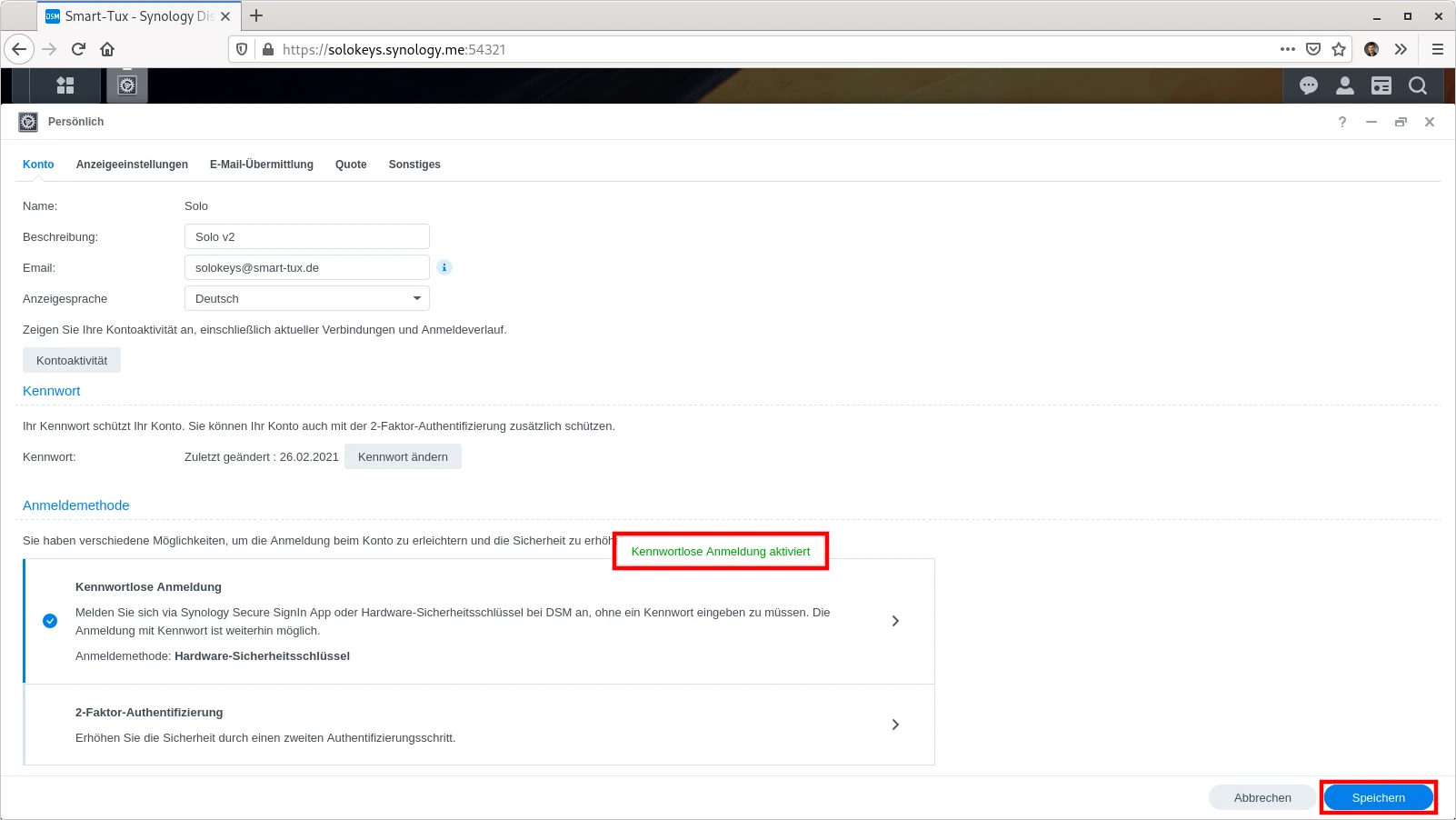Viewport: 1456px width, 820px height.
Task: Click the blue checkmark for Kennwortlose Anmeldung
Action: pos(50,621)
